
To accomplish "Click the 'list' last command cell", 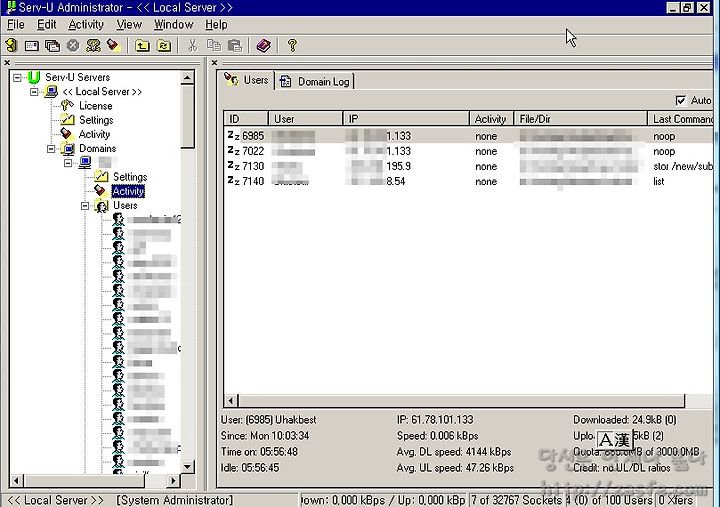I will click(658, 181).
